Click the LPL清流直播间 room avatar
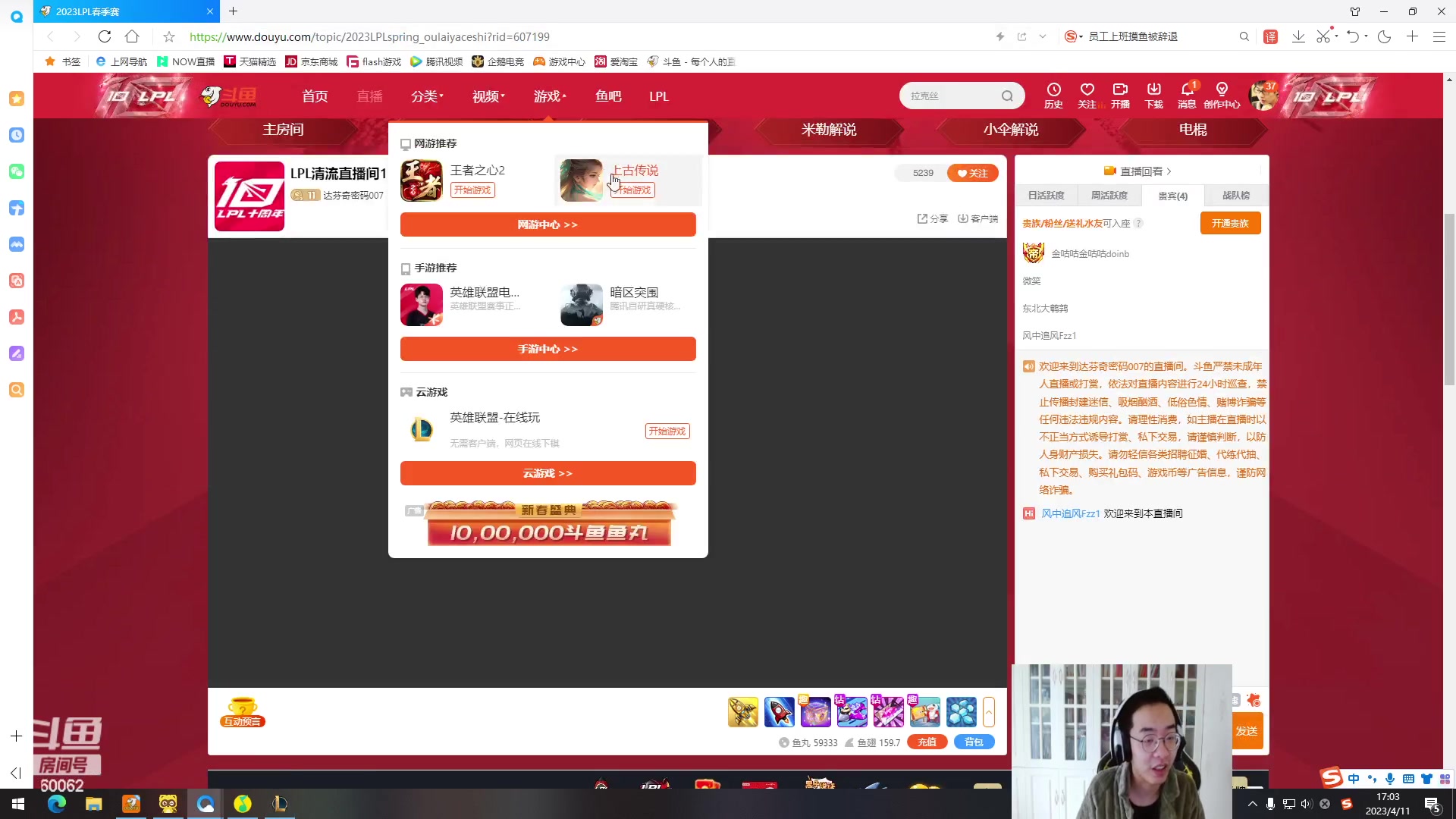Image resolution: width=1456 pixels, height=819 pixels. (x=249, y=196)
